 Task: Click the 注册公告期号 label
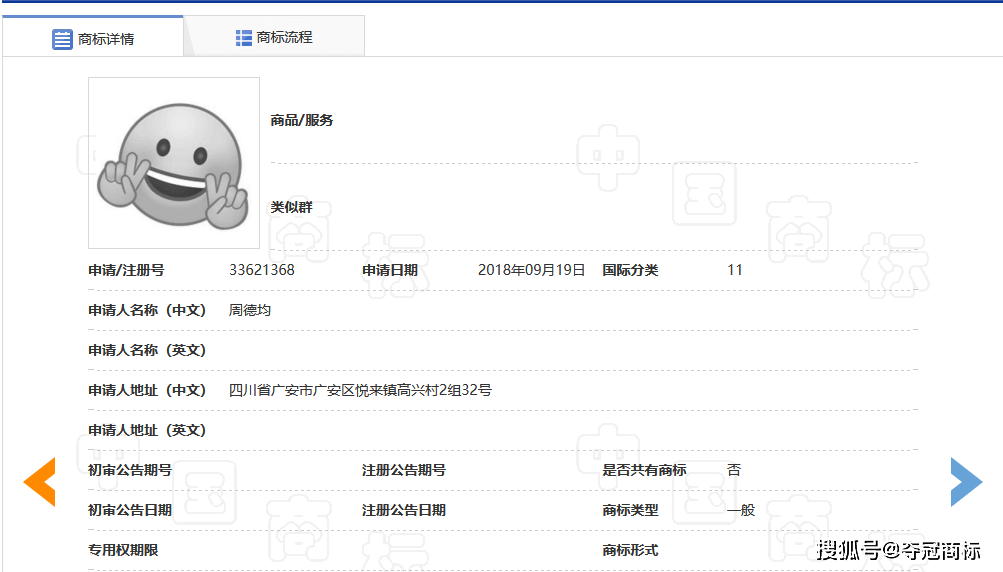[404, 470]
